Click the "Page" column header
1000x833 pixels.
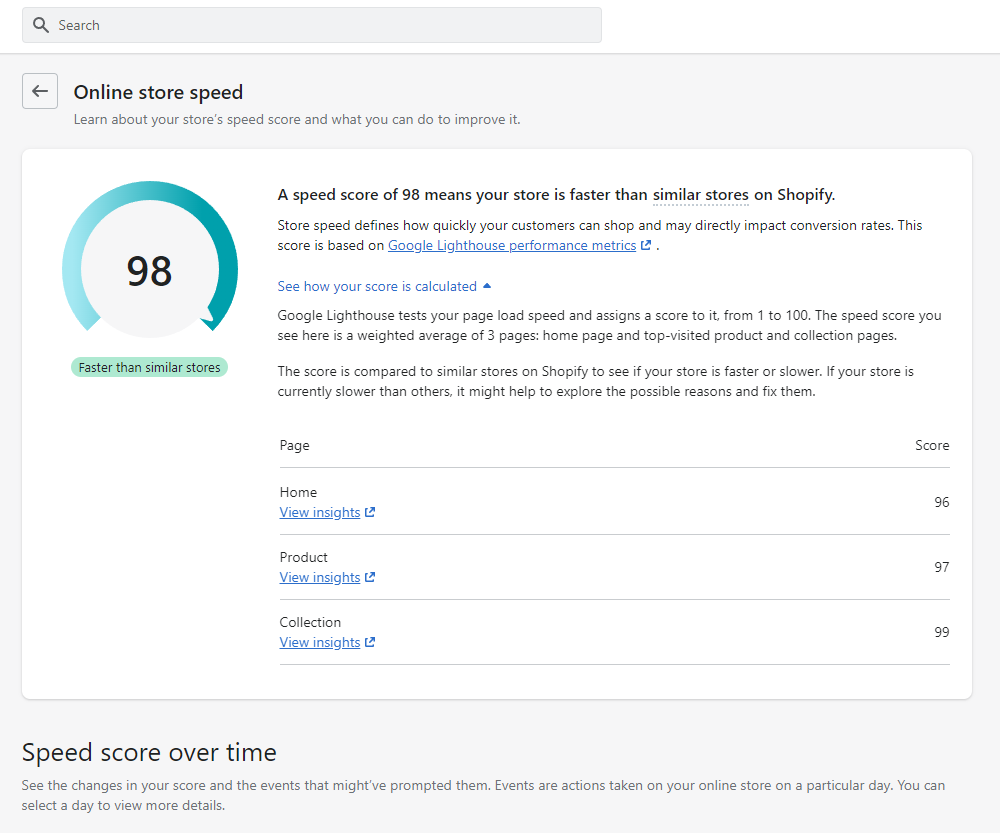pos(294,445)
